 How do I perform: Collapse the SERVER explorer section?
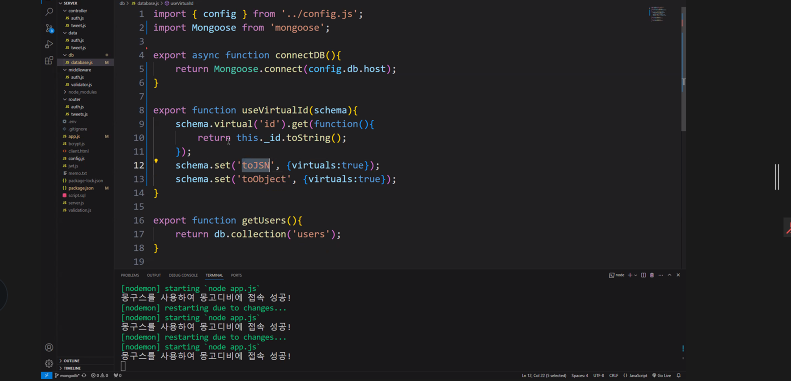pyautogui.click(x=67, y=3)
